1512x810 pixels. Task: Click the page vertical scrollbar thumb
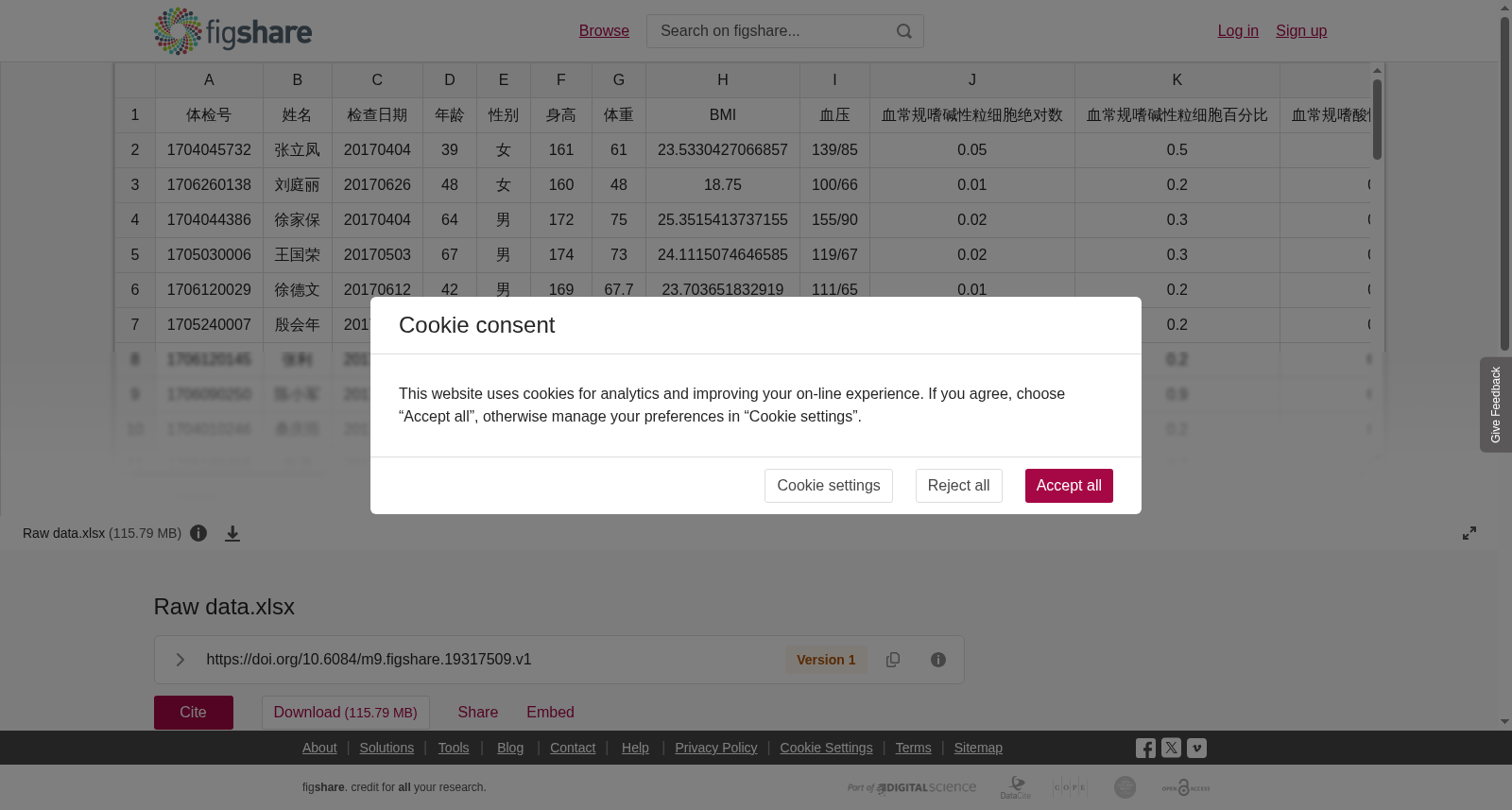pyautogui.click(x=1504, y=184)
